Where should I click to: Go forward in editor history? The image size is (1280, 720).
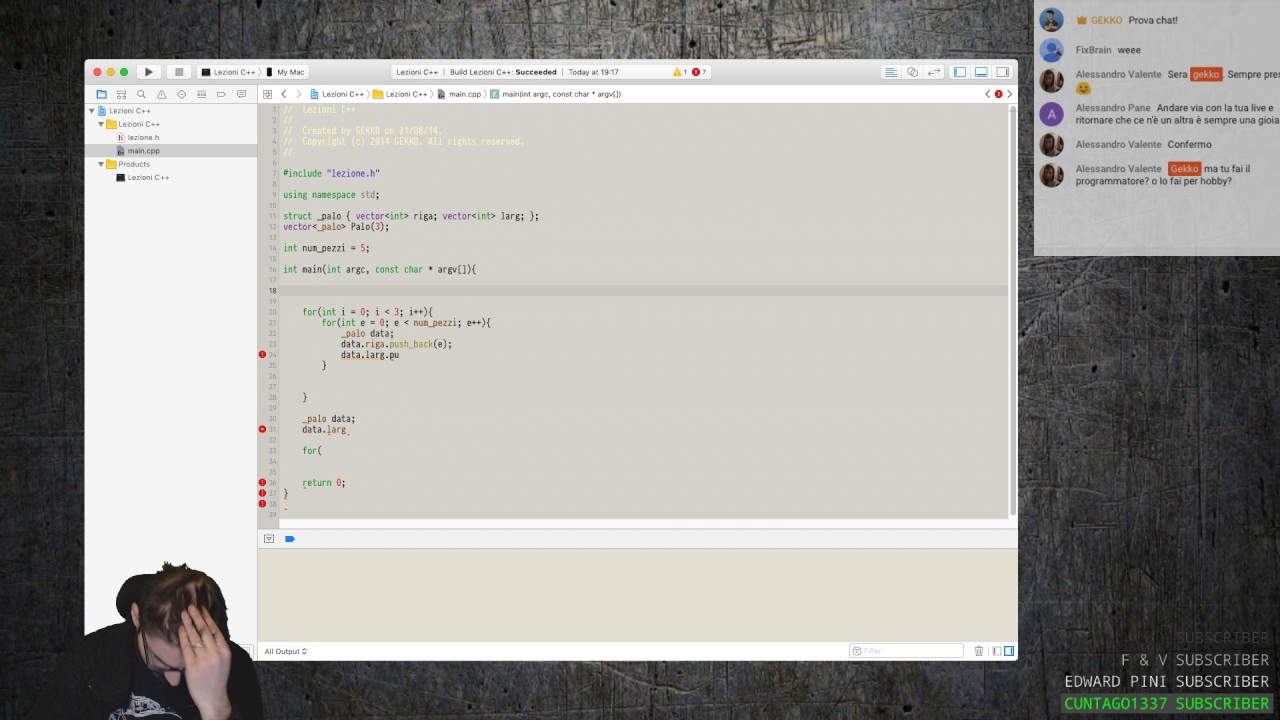click(298, 94)
